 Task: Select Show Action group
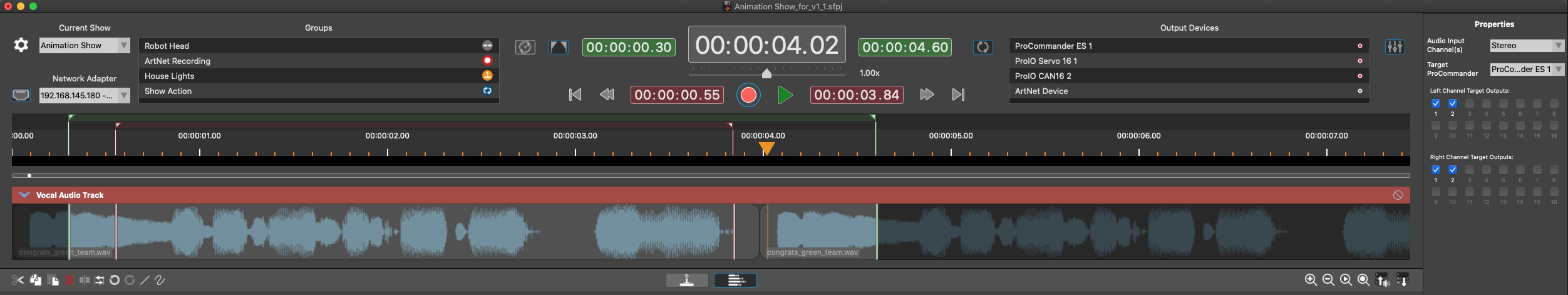pyautogui.click(x=318, y=91)
